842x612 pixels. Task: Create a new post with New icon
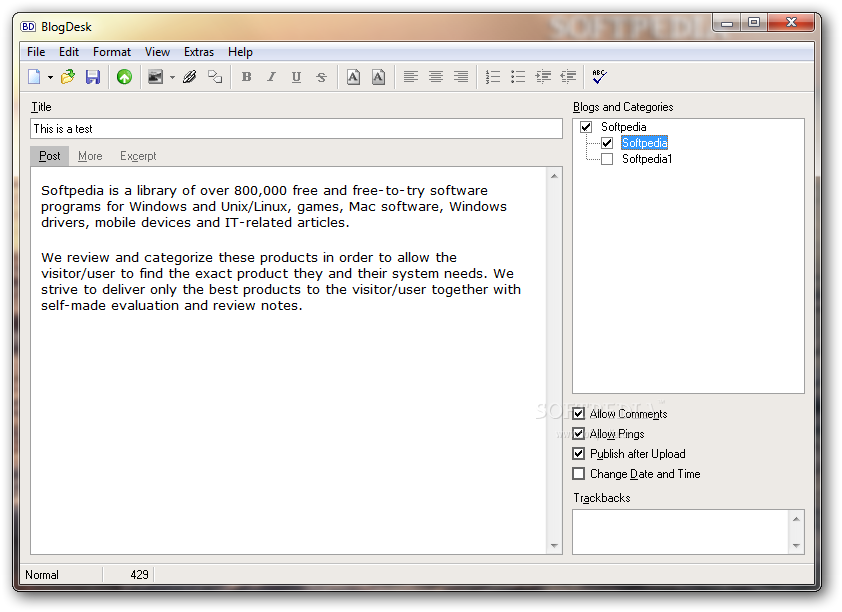point(34,77)
